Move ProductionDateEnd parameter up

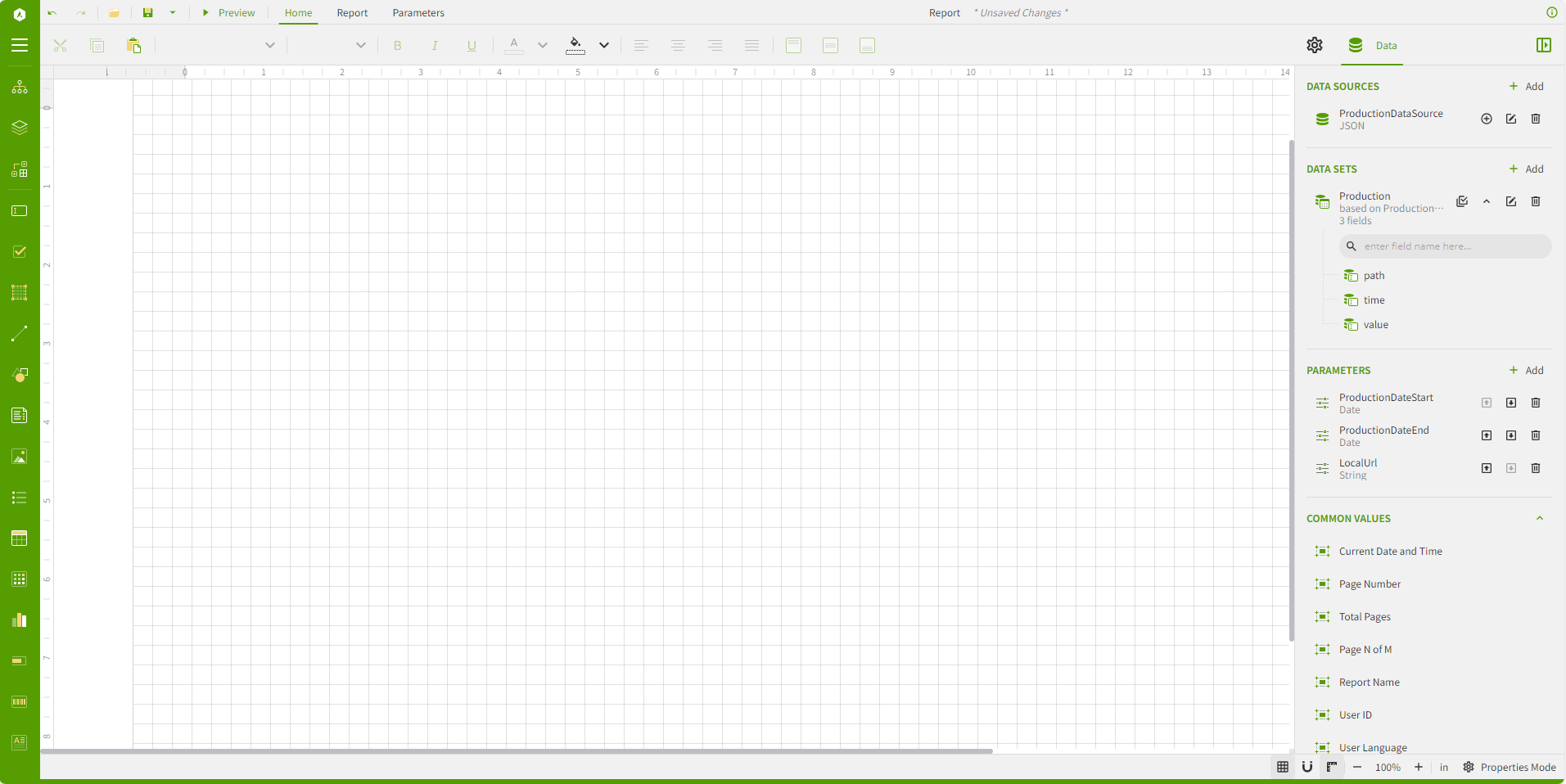click(x=1487, y=436)
